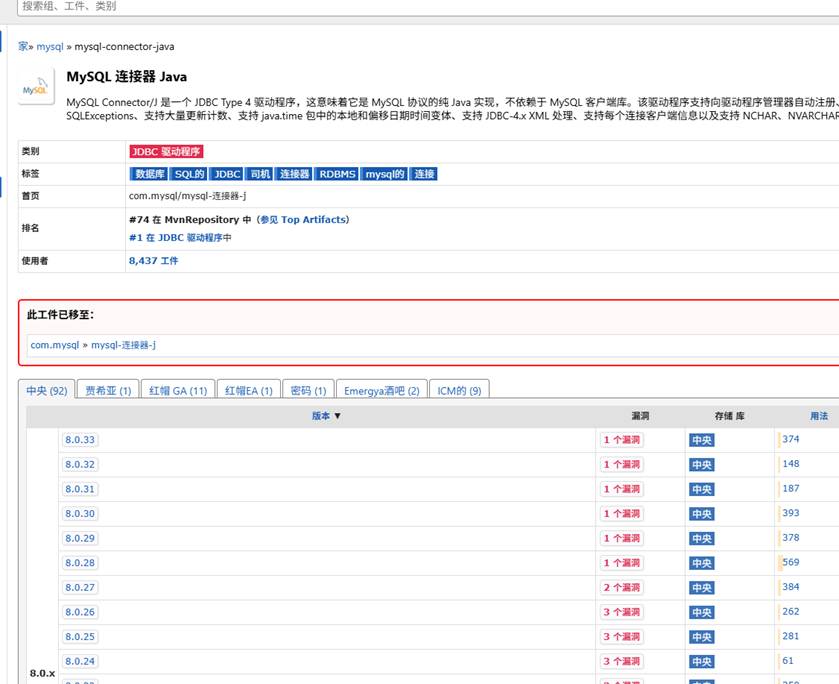Open version 8.0.24
839x684 pixels.
(80, 662)
